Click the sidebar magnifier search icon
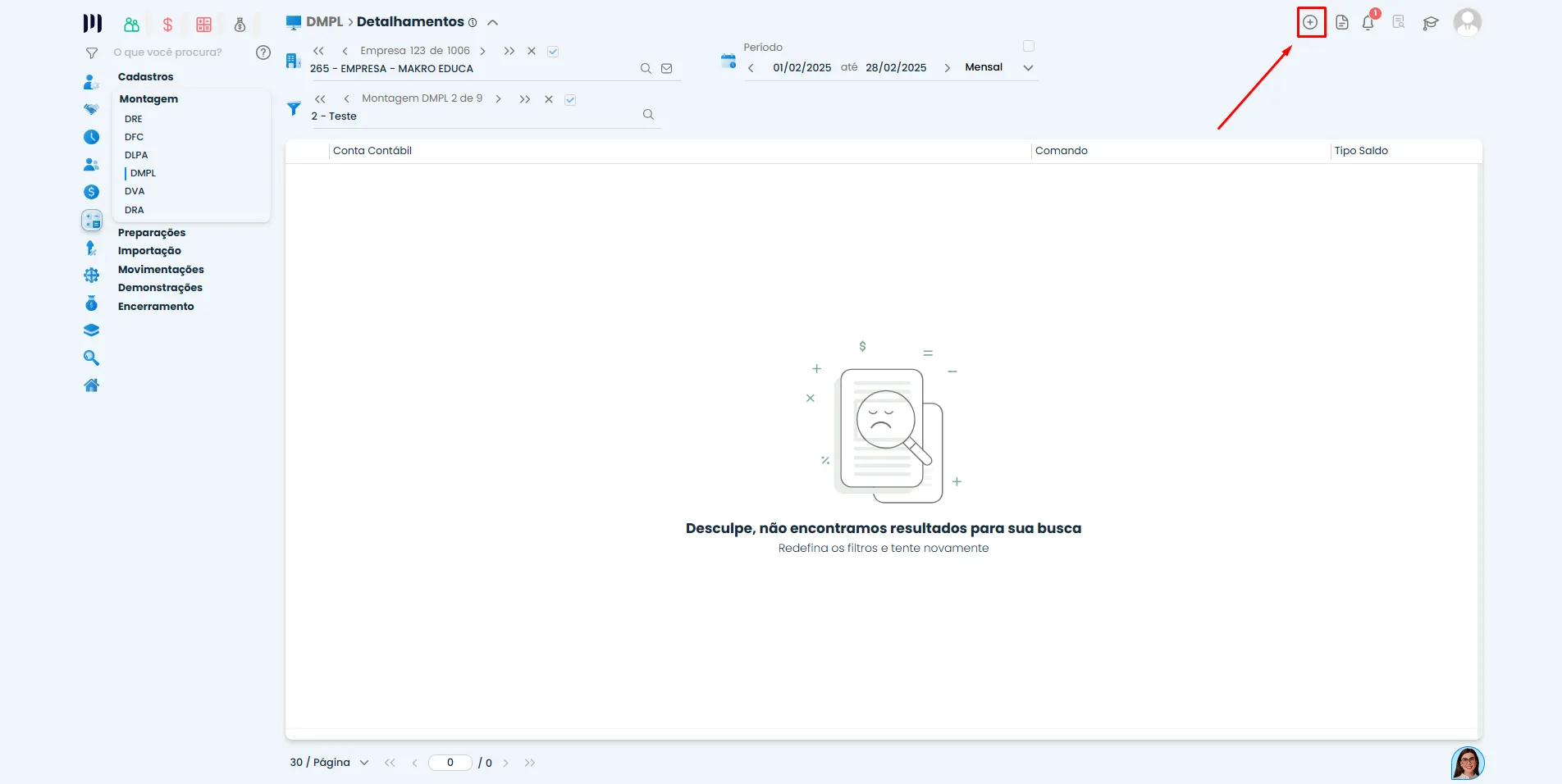The height and width of the screenshot is (784, 1562). tap(92, 358)
